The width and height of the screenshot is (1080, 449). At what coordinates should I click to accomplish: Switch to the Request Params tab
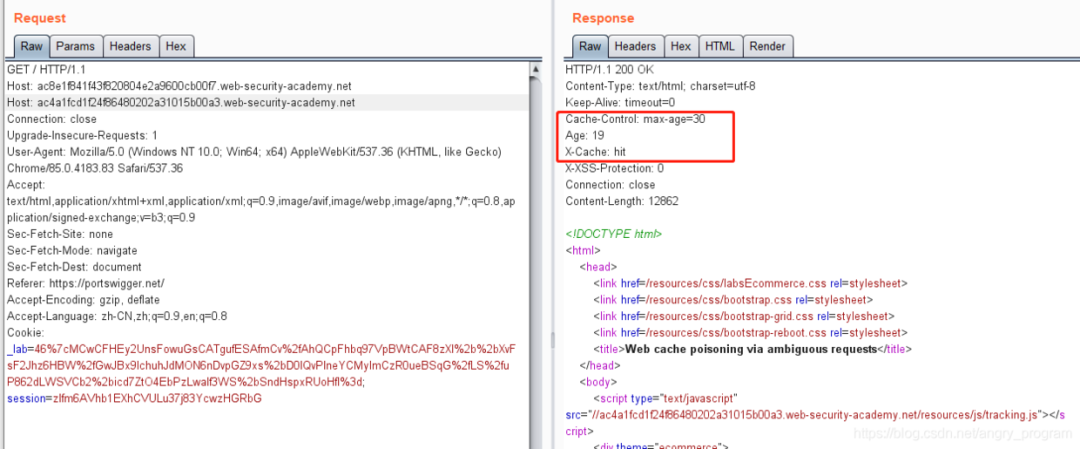click(76, 46)
